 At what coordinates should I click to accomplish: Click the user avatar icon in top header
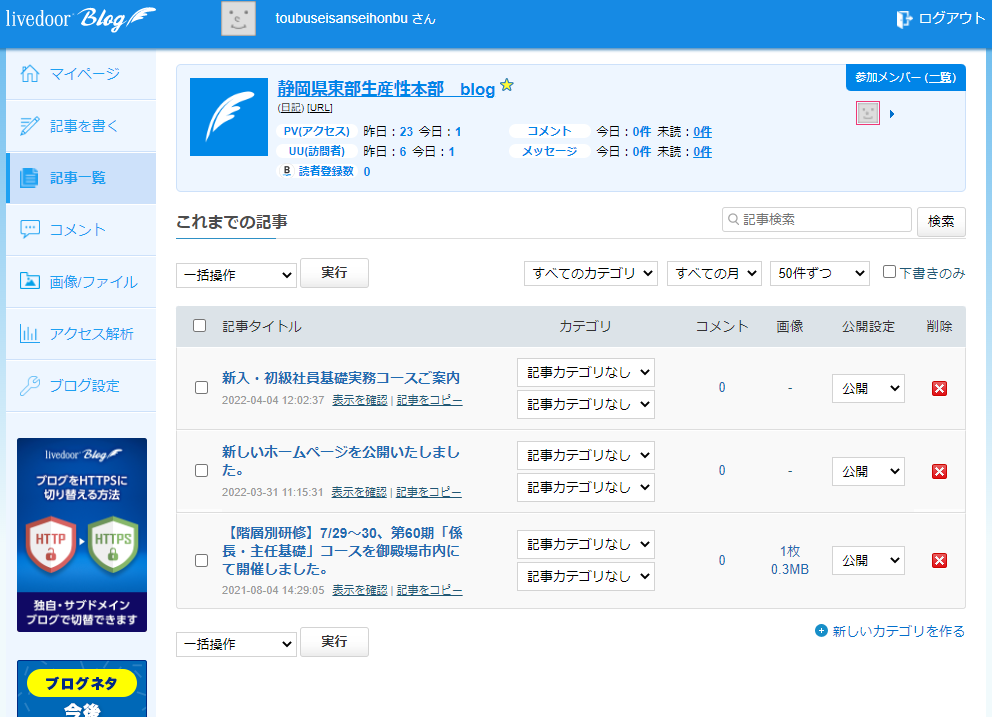click(238, 19)
